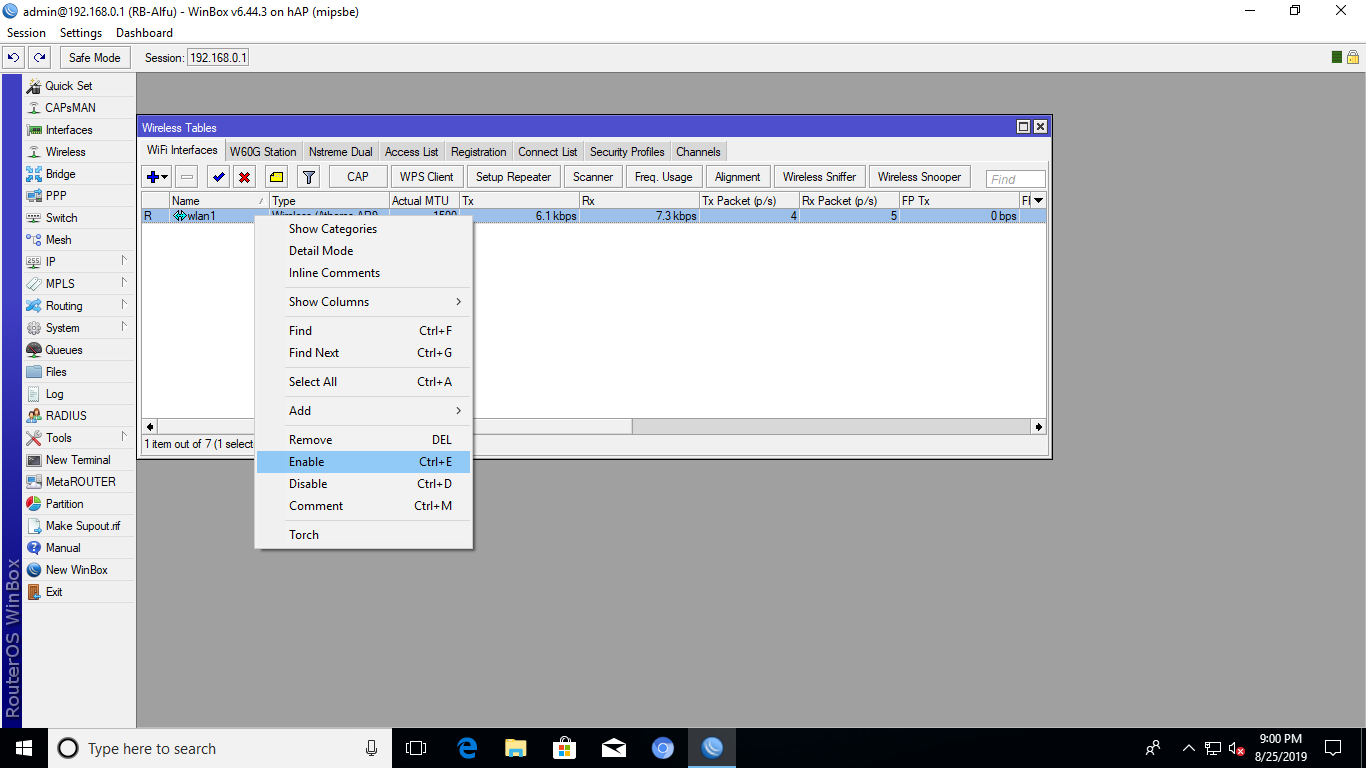The width and height of the screenshot is (1366, 768).
Task: Click the Scanner button
Action: tap(593, 177)
